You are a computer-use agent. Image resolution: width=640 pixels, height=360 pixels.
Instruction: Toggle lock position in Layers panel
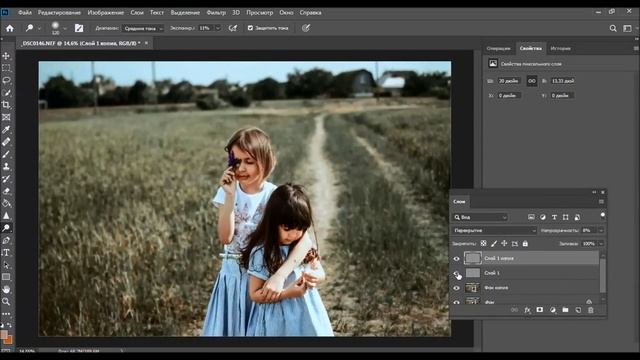pos(504,244)
